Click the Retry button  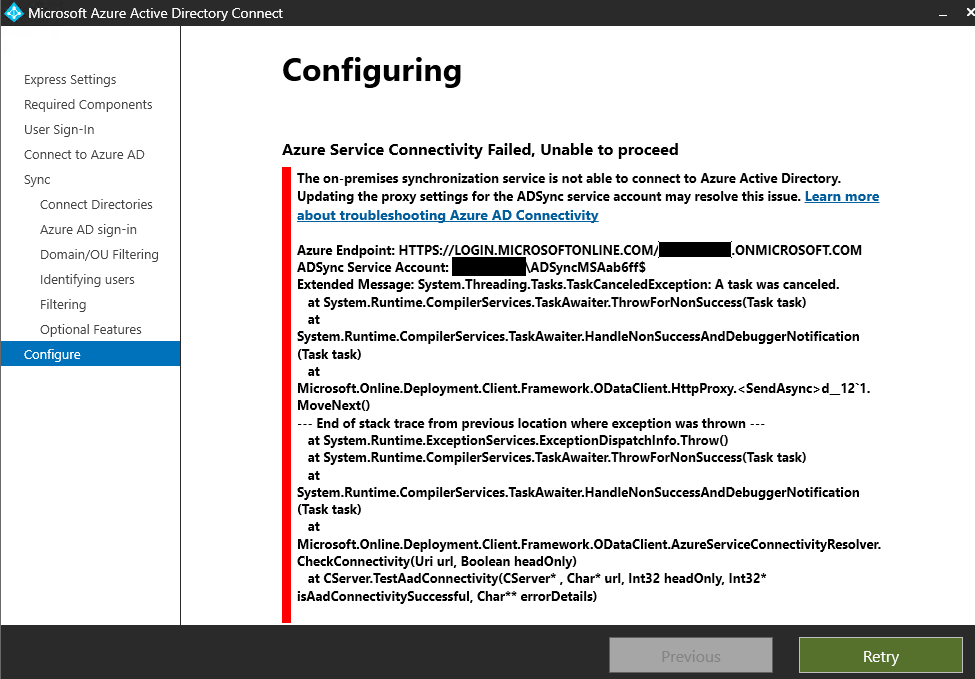[x=880, y=655]
